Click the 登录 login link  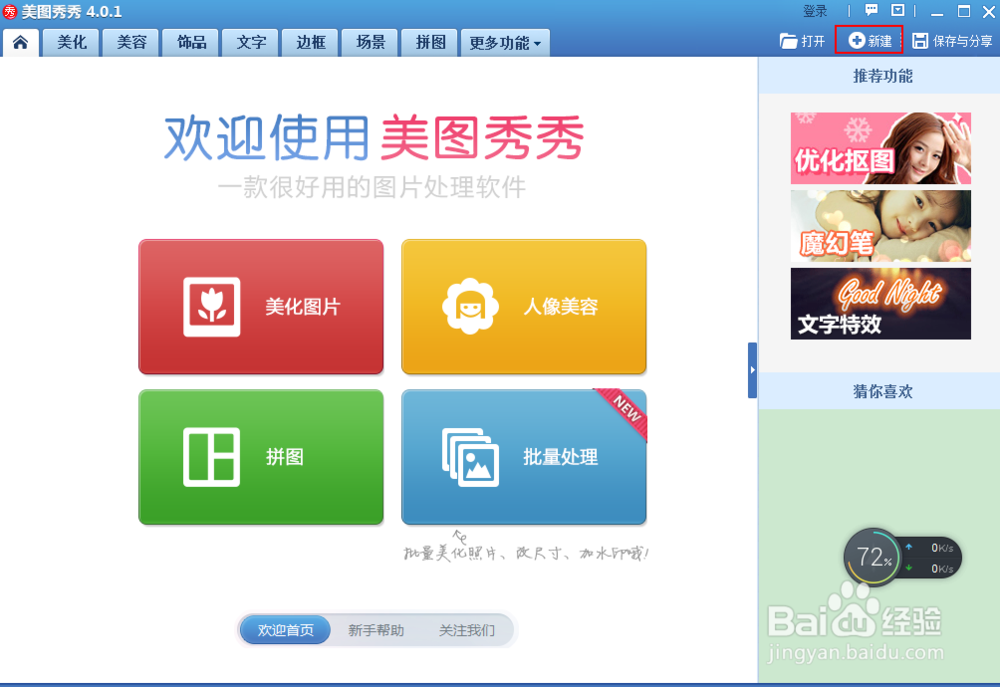point(814,11)
